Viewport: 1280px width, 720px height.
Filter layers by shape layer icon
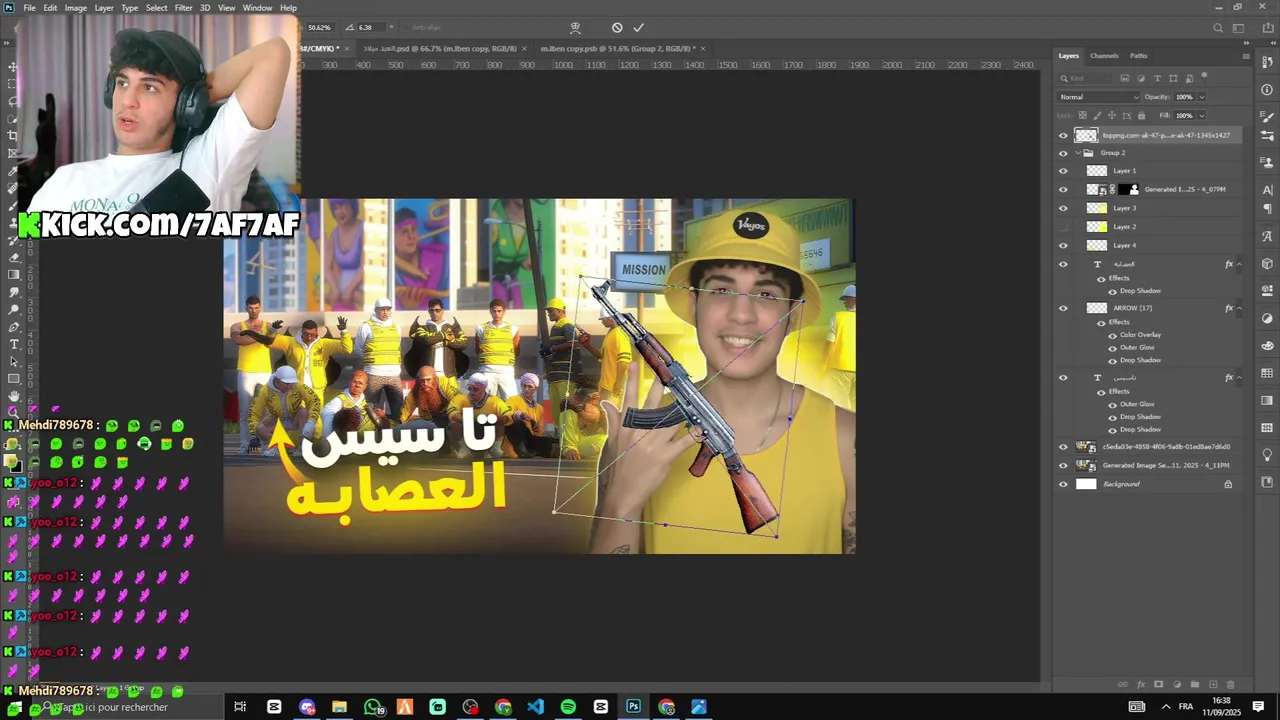click(1173, 78)
